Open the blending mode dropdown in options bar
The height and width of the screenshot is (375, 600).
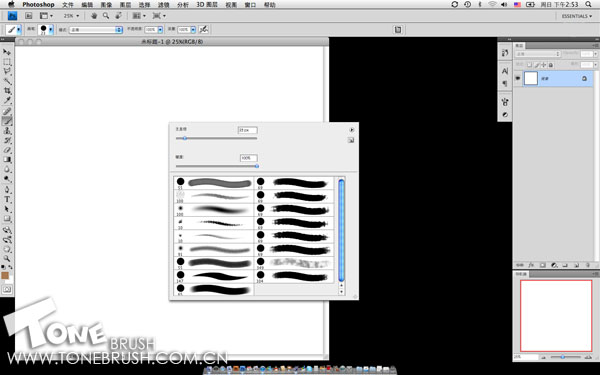(96, 29)
